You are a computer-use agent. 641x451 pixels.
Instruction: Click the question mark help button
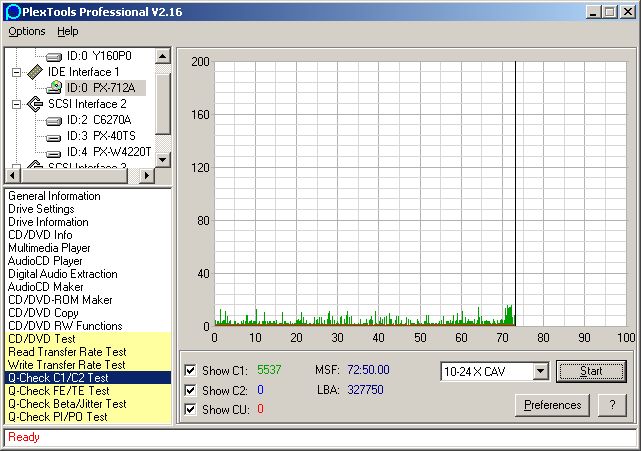click(x=612, y=405)
